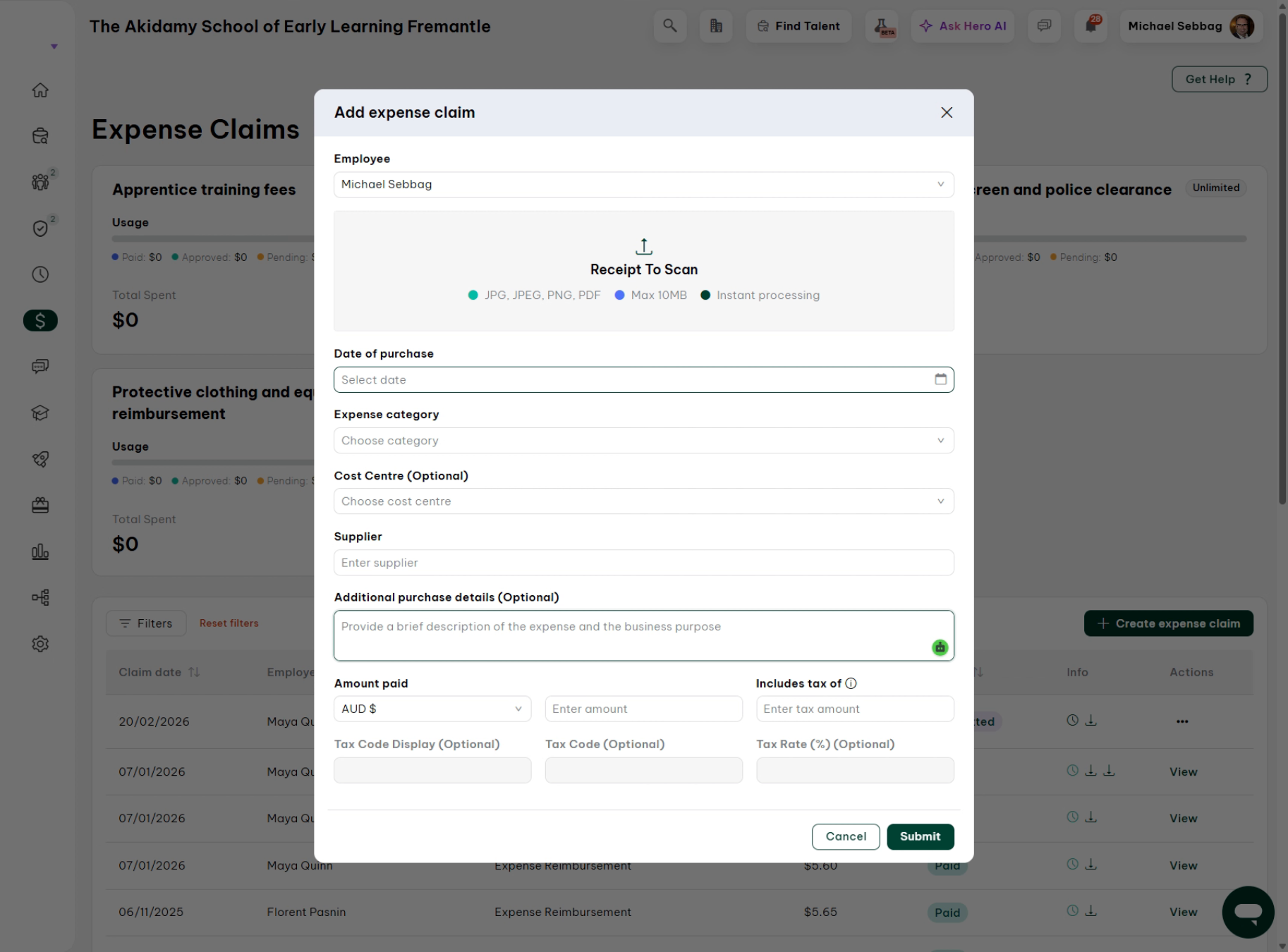Open the calendar icon in date field
This screenshot has width=1288, height=952.
[940, 379]
